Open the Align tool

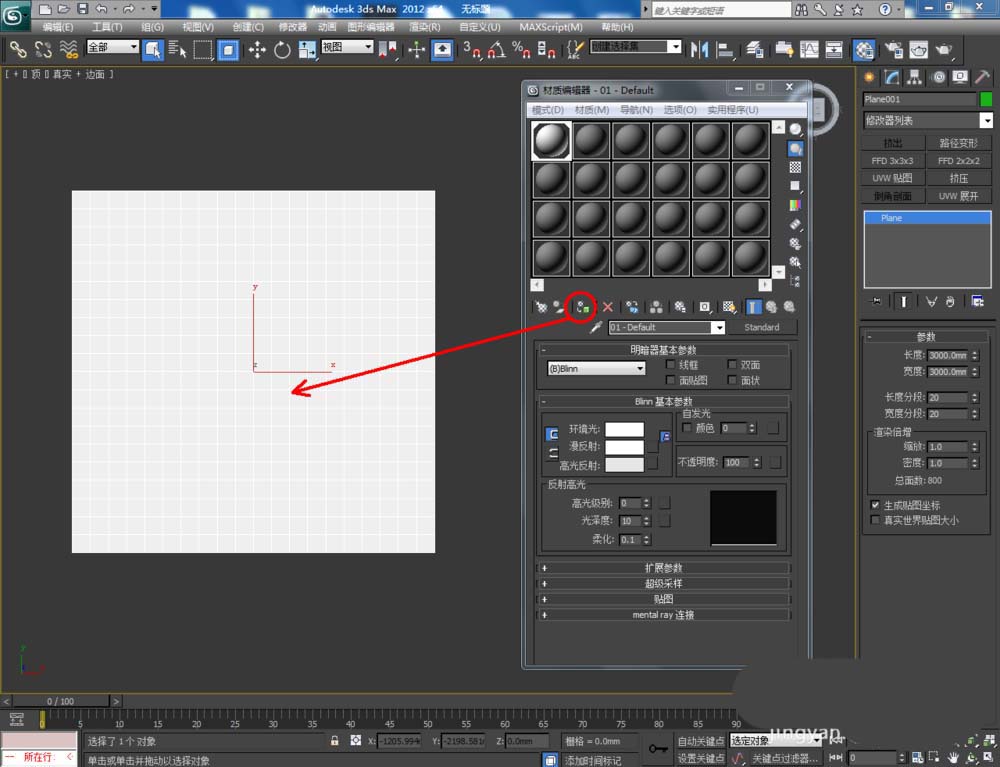pyautogui.click(x=725, y=50)
